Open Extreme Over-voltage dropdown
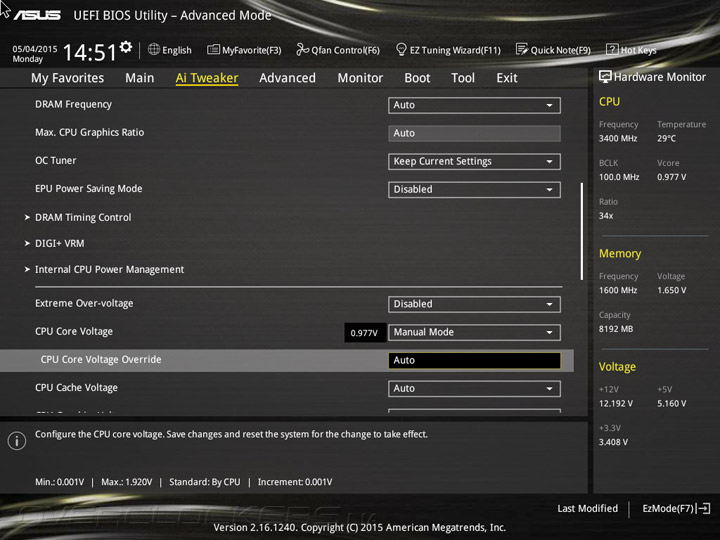This screenshot has width=720, height=540. coord(474,304)
